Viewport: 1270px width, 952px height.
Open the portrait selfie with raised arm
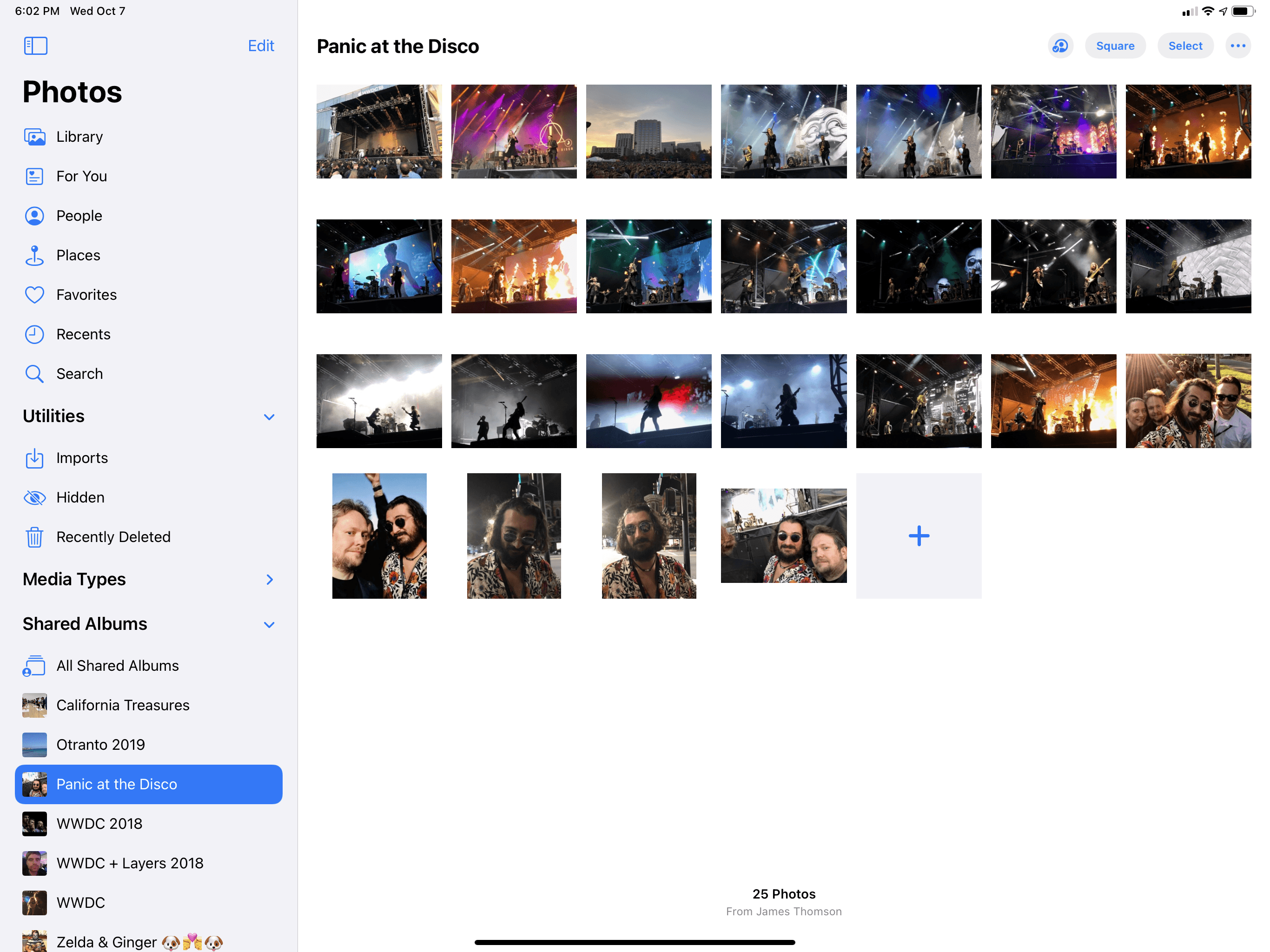[379, 535]
